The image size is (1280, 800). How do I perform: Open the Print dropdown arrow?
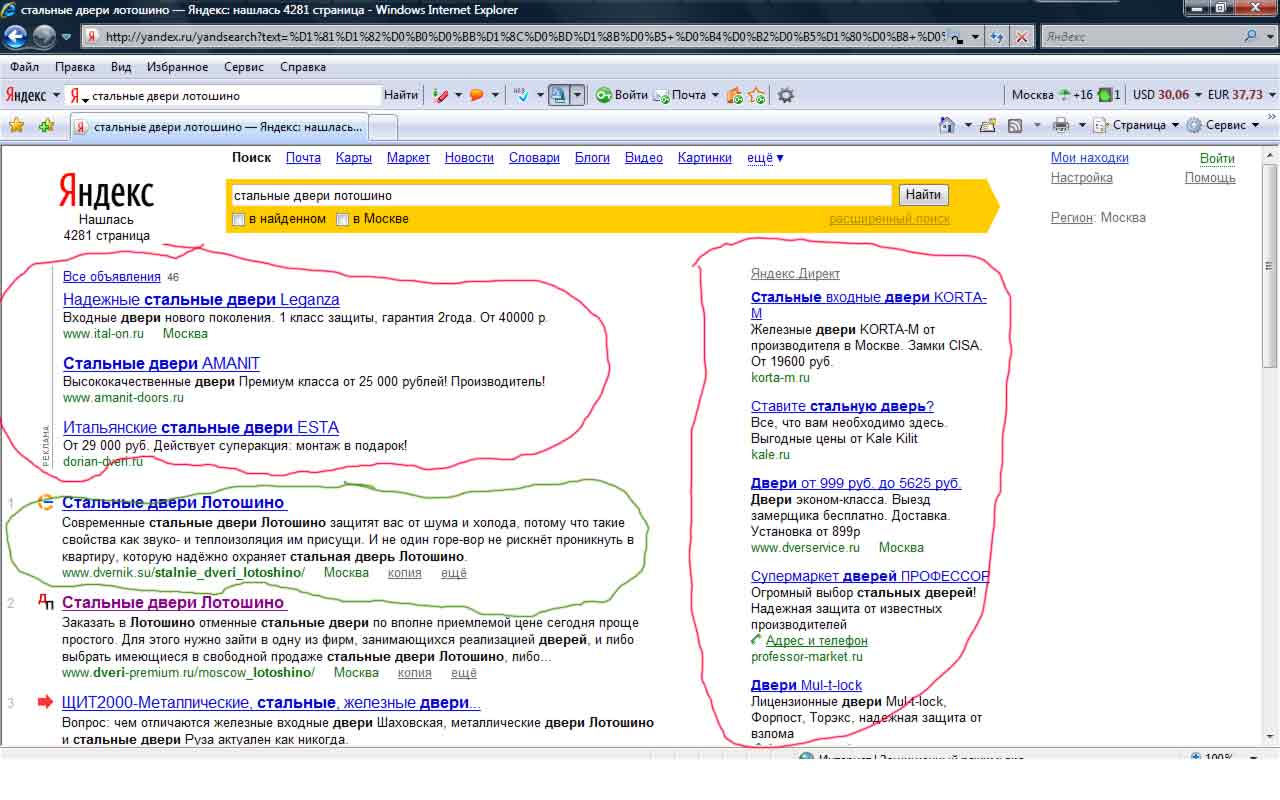pyautogui.click(x=1081, y=125)
